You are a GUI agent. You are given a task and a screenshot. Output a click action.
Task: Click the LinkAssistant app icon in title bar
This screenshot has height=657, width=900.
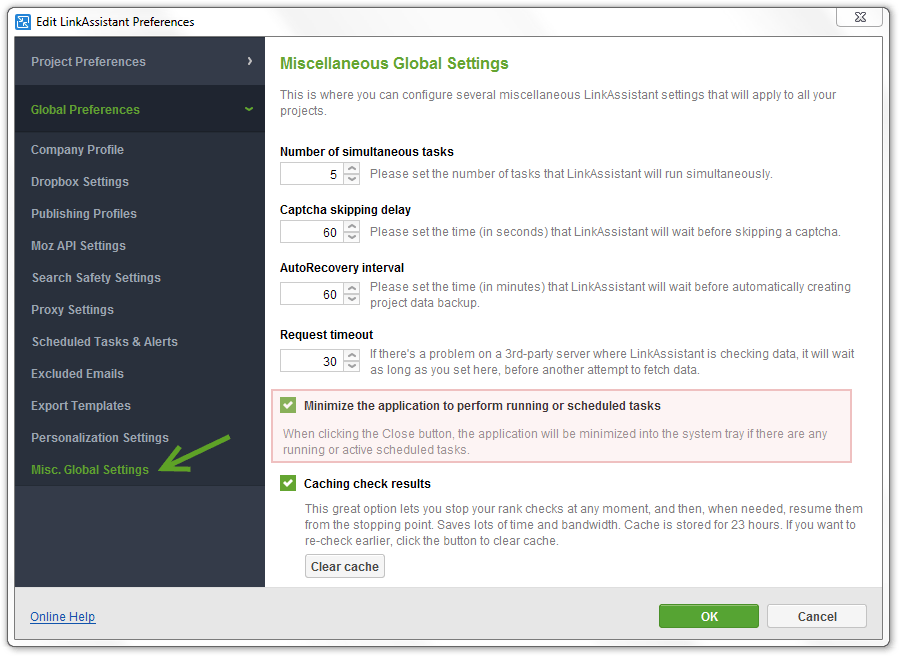[x=23, y=21]
